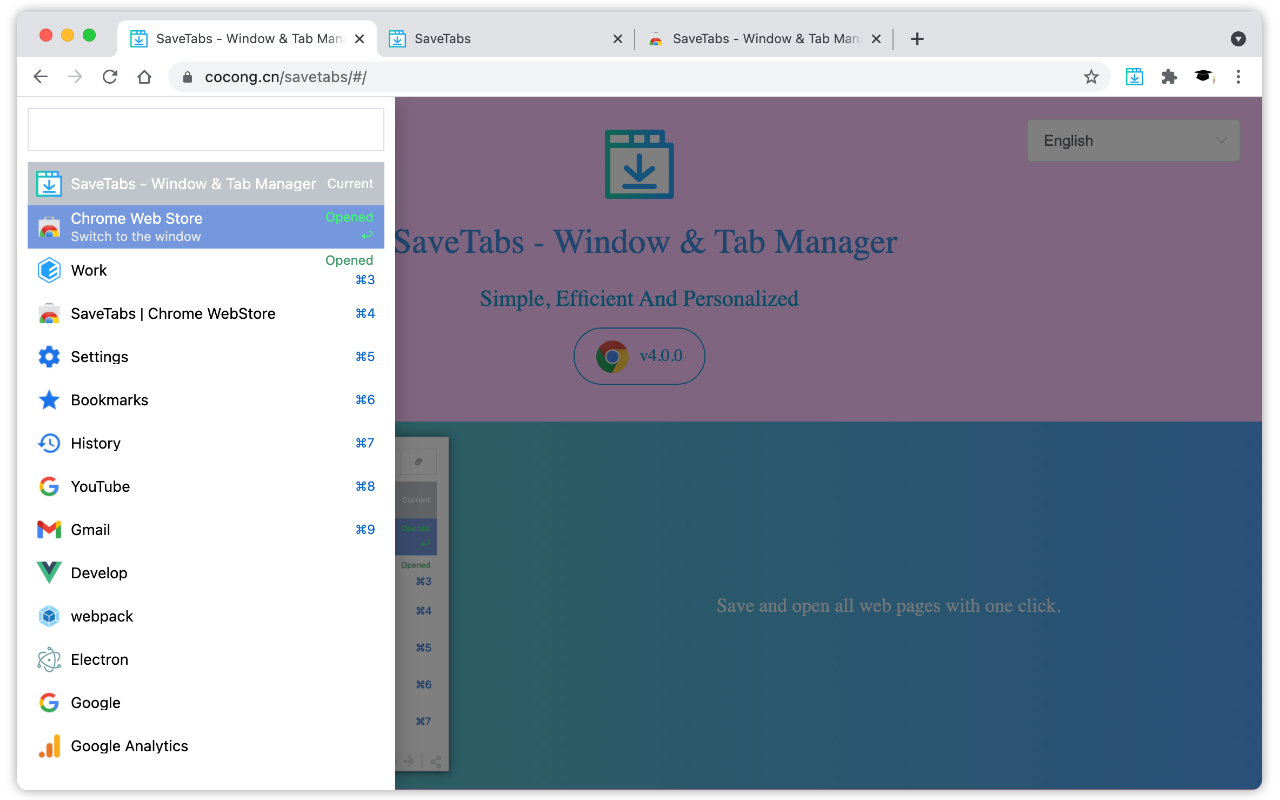Click the SaveTabs extension icon in toolbar

point(1134,77)
